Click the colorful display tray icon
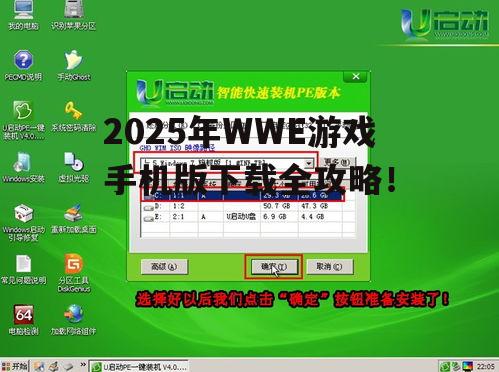The image size is (499, 372). click(468, 366)
